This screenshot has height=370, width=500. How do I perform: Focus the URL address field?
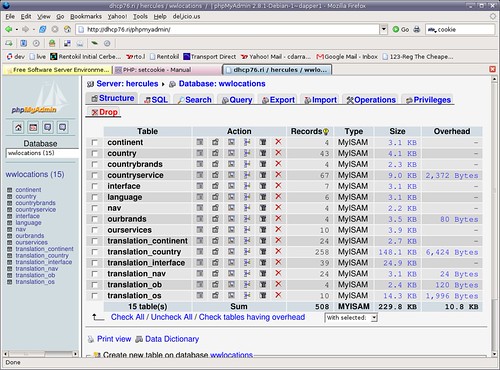(x=228, y=29)
